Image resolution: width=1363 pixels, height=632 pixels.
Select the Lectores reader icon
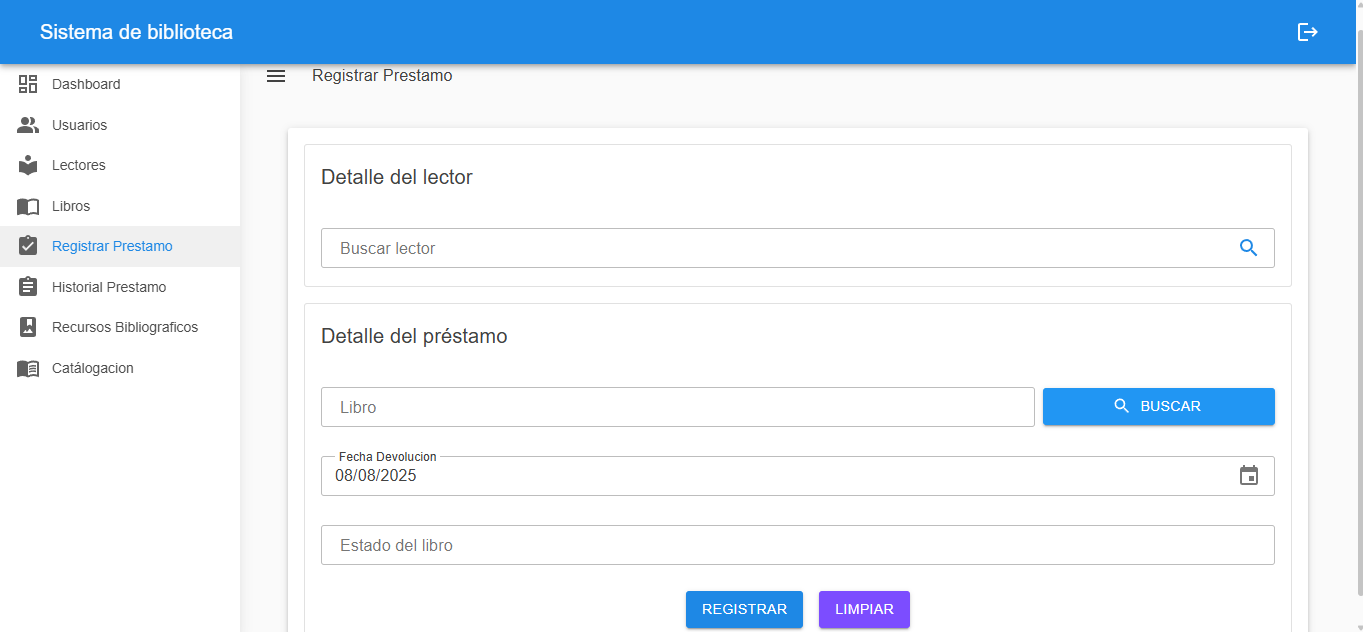(27, 165)
